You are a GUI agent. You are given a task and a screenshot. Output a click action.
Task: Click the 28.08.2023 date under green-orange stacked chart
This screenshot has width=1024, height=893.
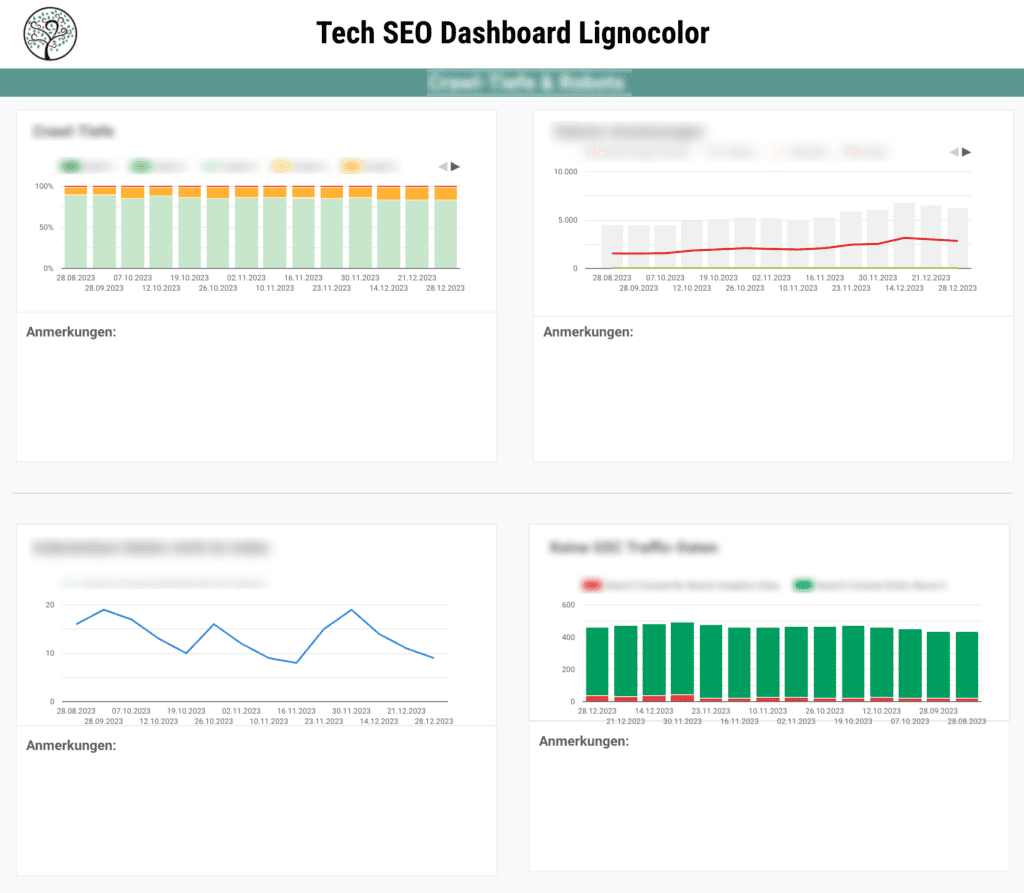point(76,278)
